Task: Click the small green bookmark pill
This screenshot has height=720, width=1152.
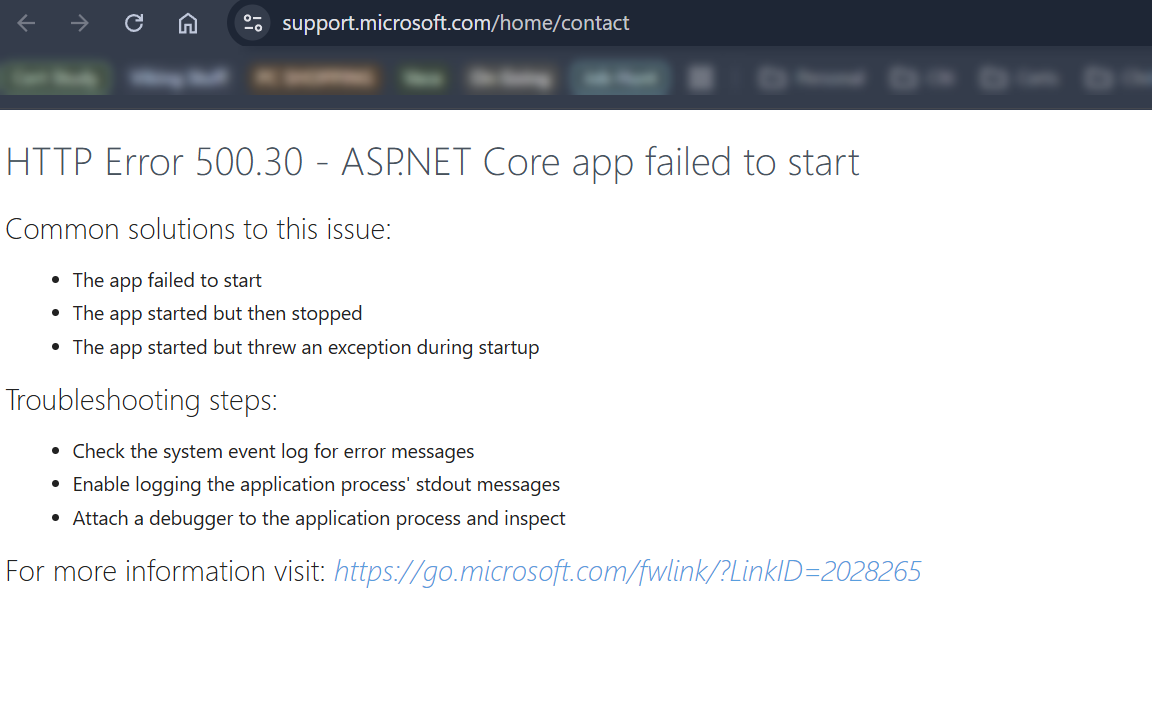Action: point(422,78)
